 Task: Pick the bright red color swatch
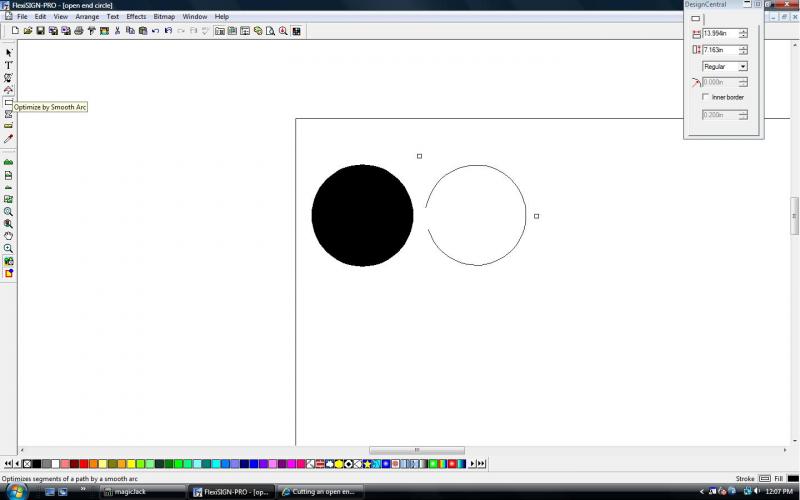(x=84, y=464)
